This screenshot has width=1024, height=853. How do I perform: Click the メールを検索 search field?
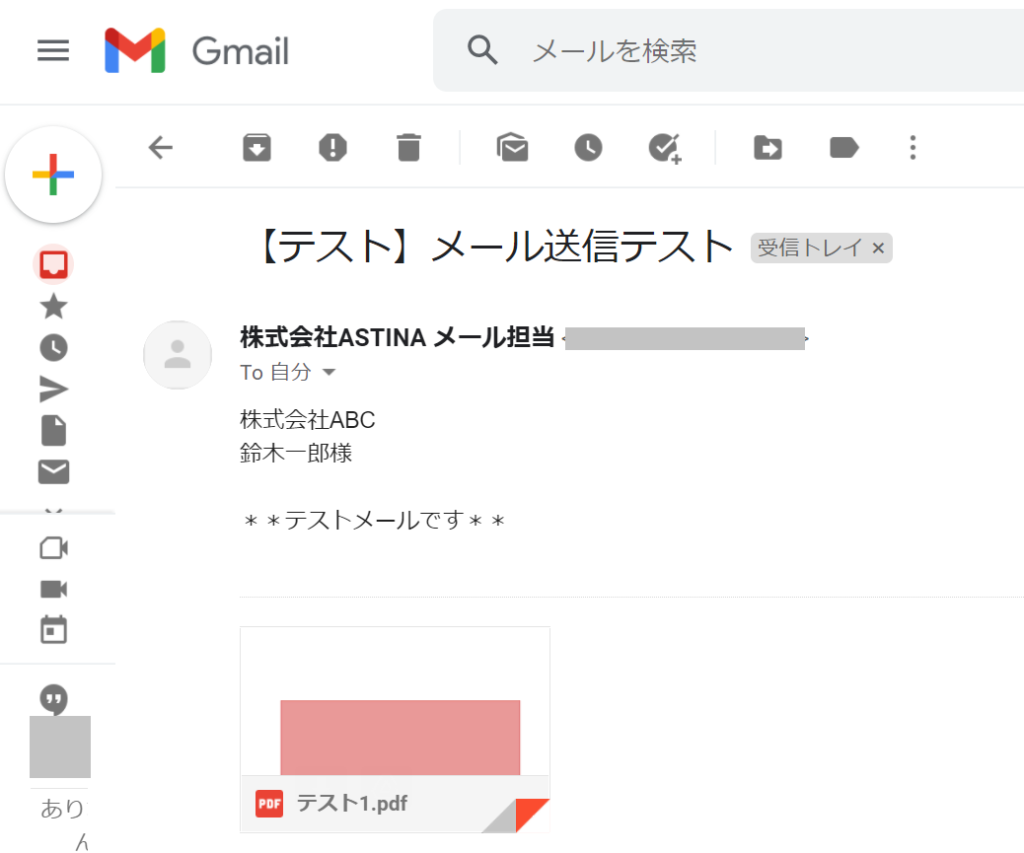[x=728, y=51]
